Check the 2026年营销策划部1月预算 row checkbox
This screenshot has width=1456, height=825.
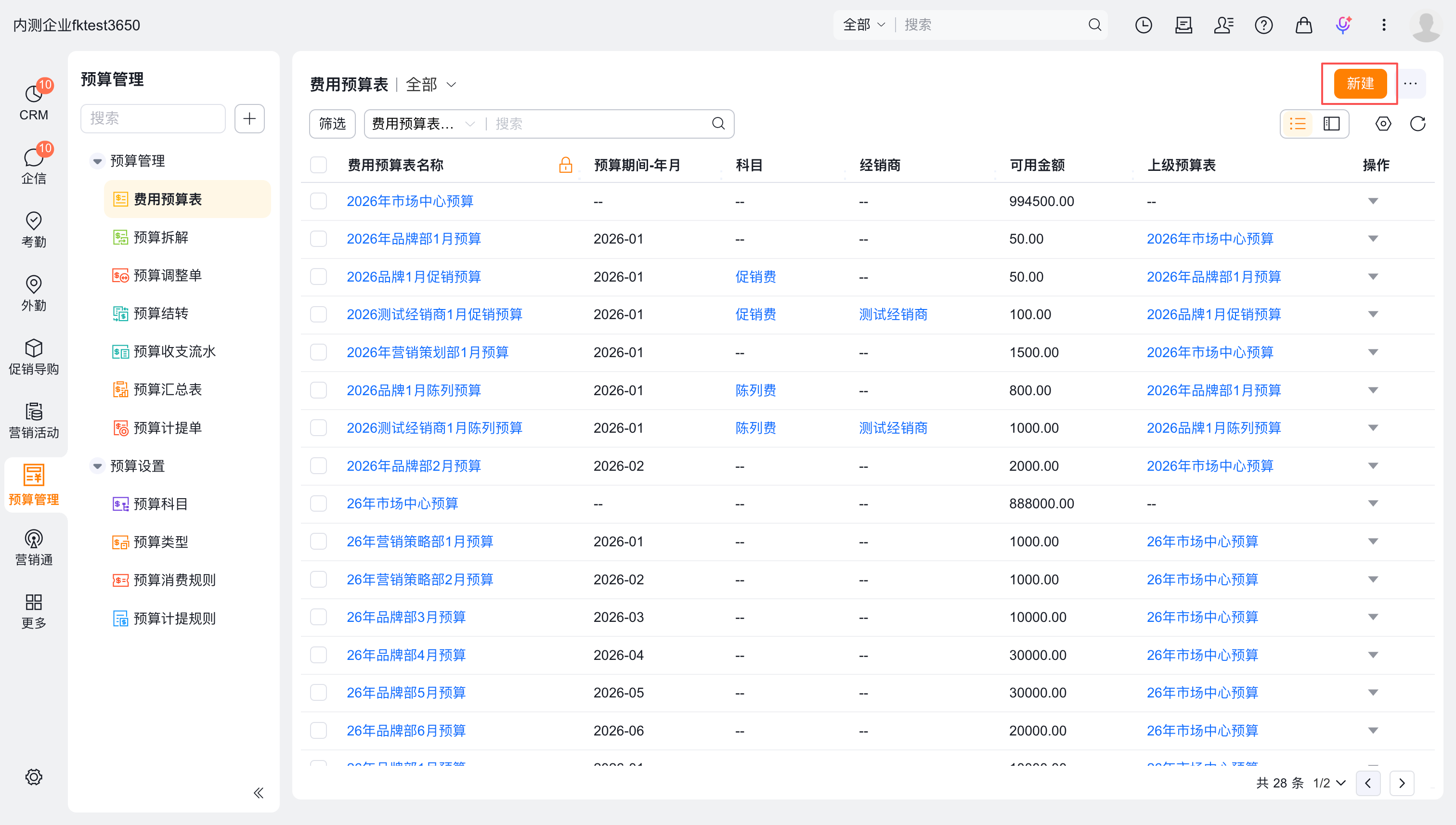pyautogui.click(x=319, y=352)
